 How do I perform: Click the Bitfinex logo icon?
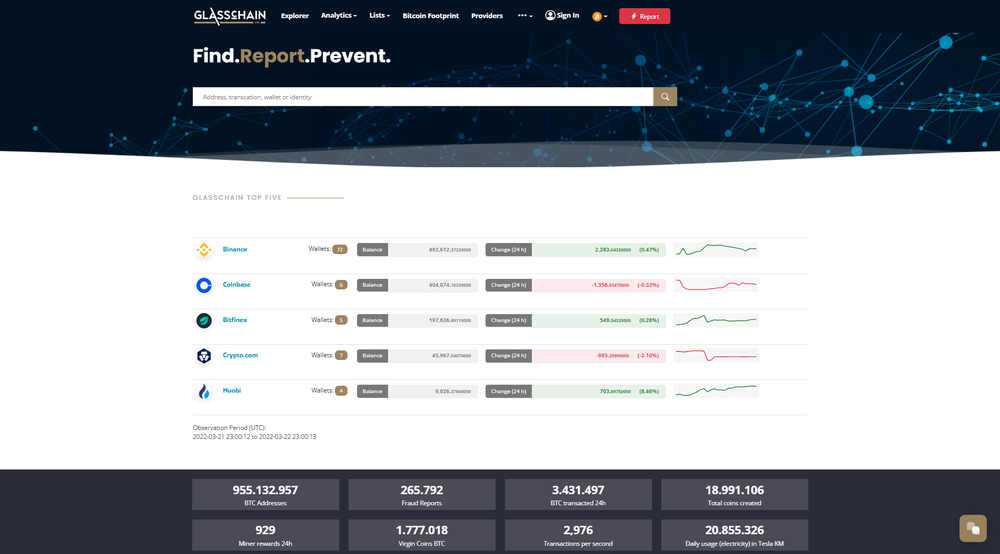204,321
